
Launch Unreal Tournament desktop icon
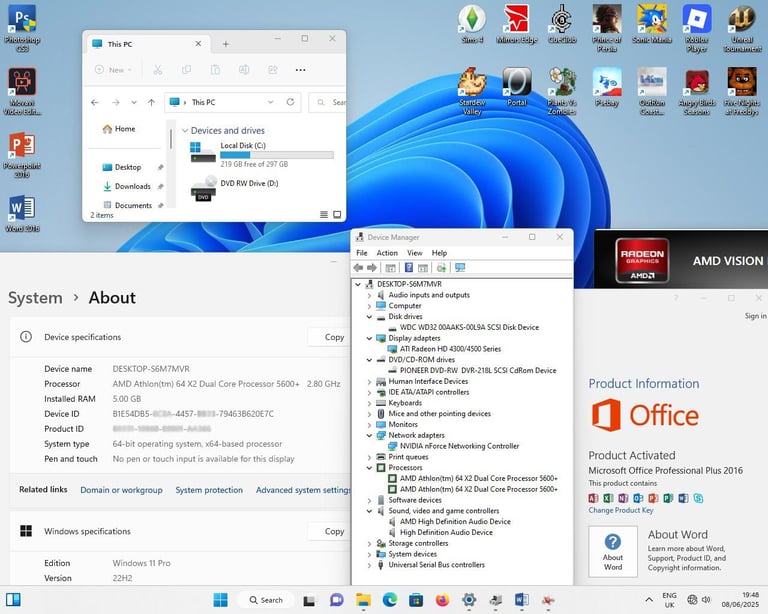[742, 27]
